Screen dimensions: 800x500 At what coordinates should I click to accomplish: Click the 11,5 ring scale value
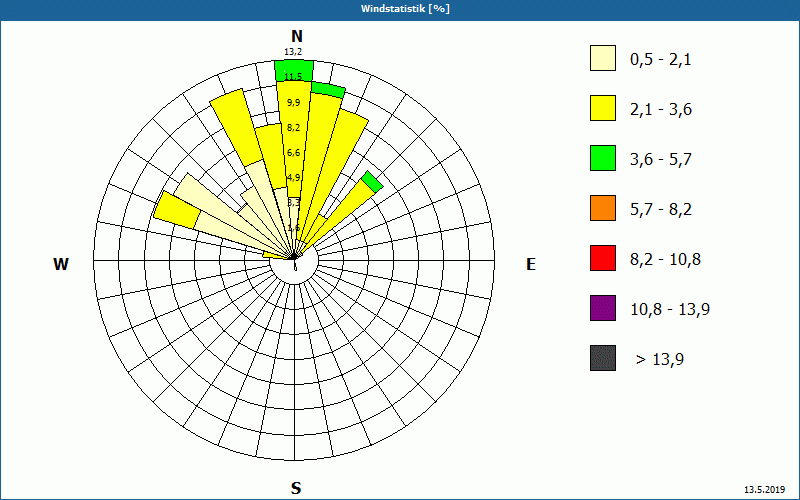(293, 77)
